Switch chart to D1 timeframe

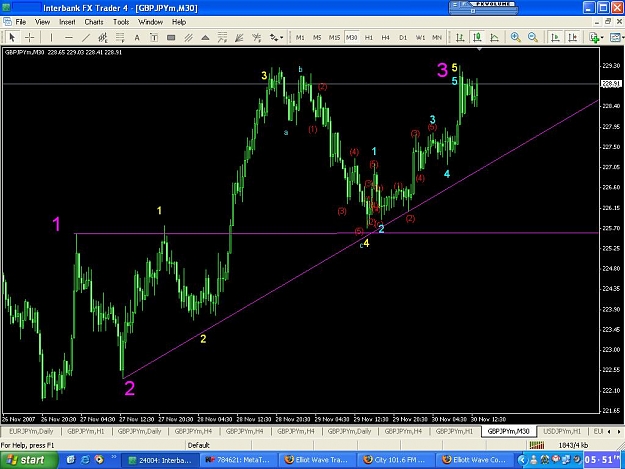(x=403, y=37)
